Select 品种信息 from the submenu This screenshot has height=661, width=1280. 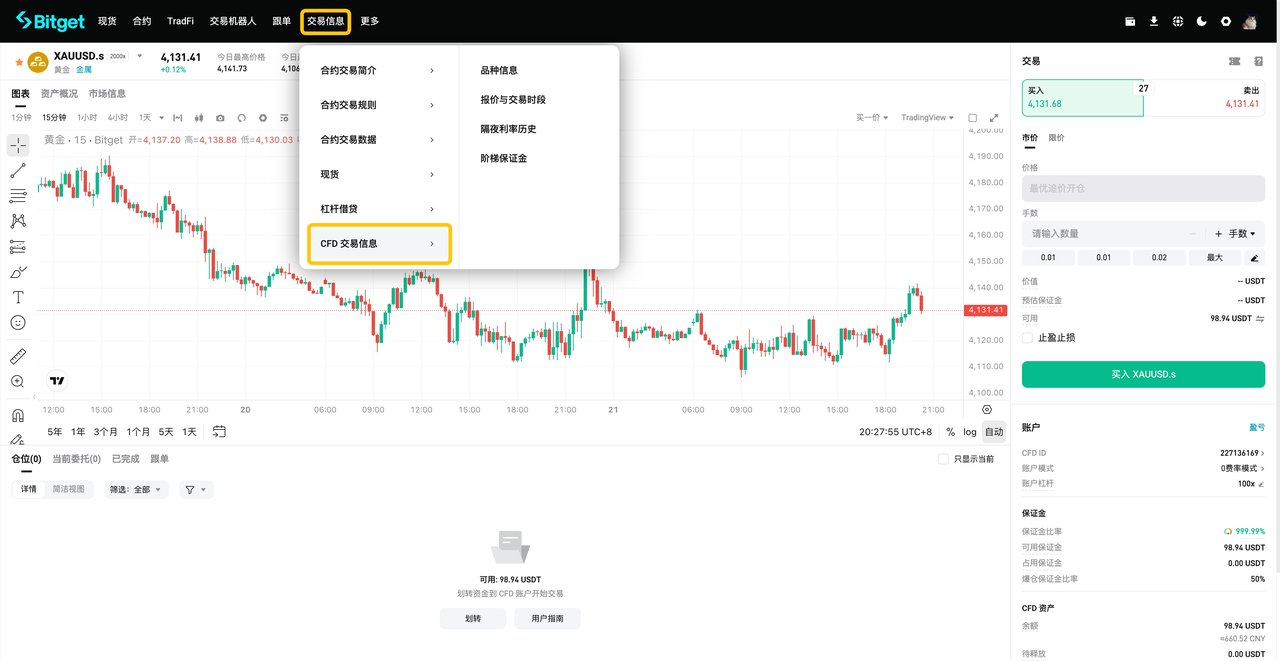coord(499,71)
